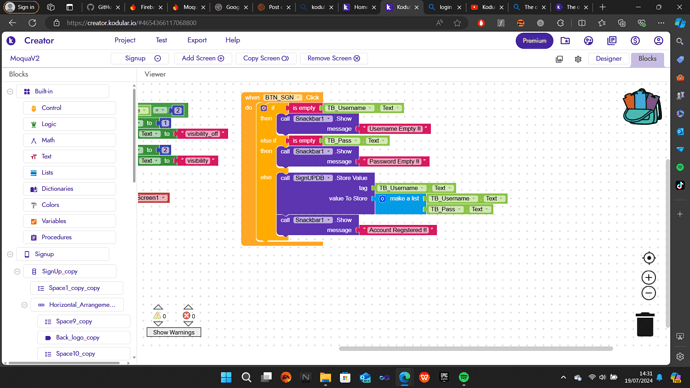Select the "Password Empty !!" text block
The image size is (690, 388).
point(394,161)
